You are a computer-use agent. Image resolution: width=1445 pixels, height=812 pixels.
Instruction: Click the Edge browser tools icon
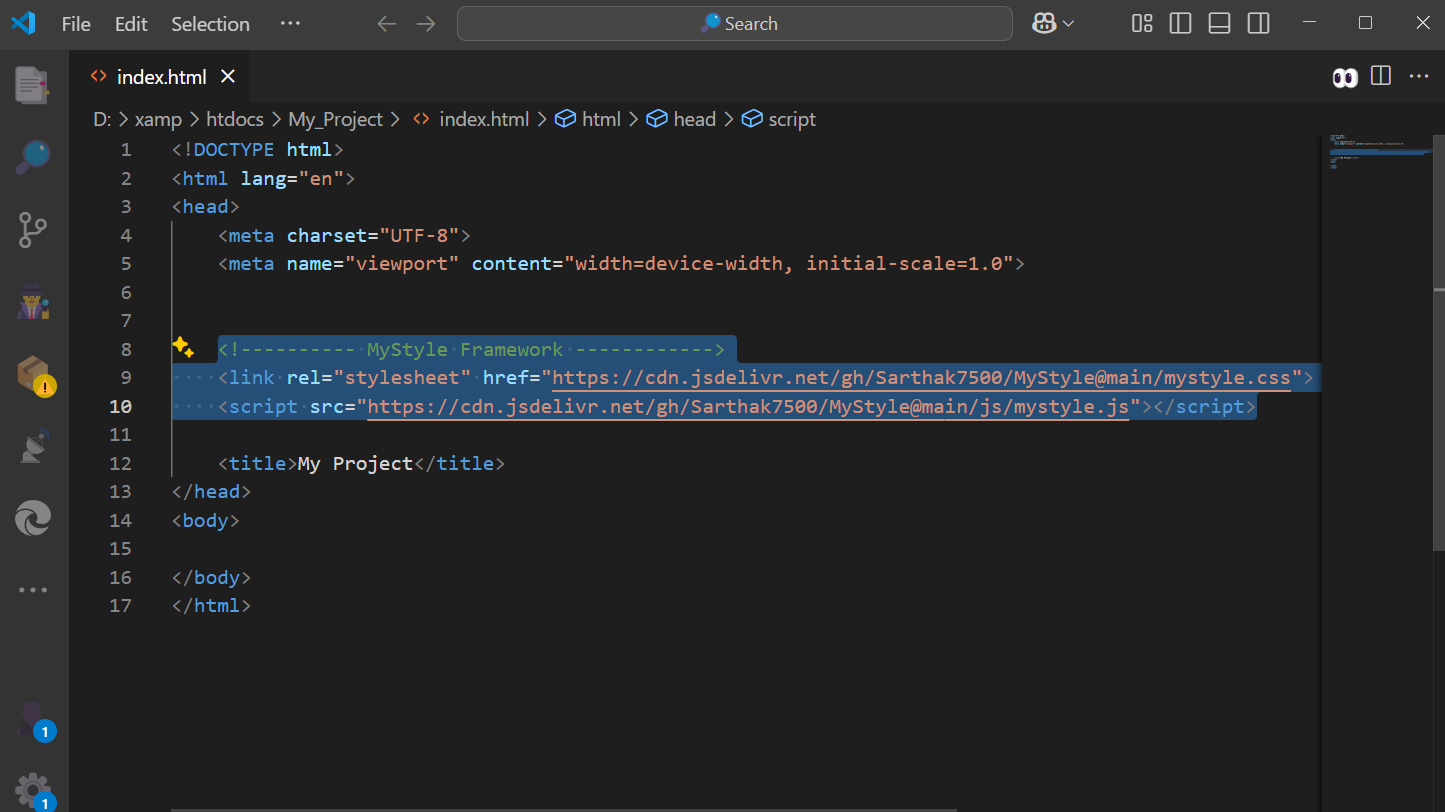(x=33, y=519)
